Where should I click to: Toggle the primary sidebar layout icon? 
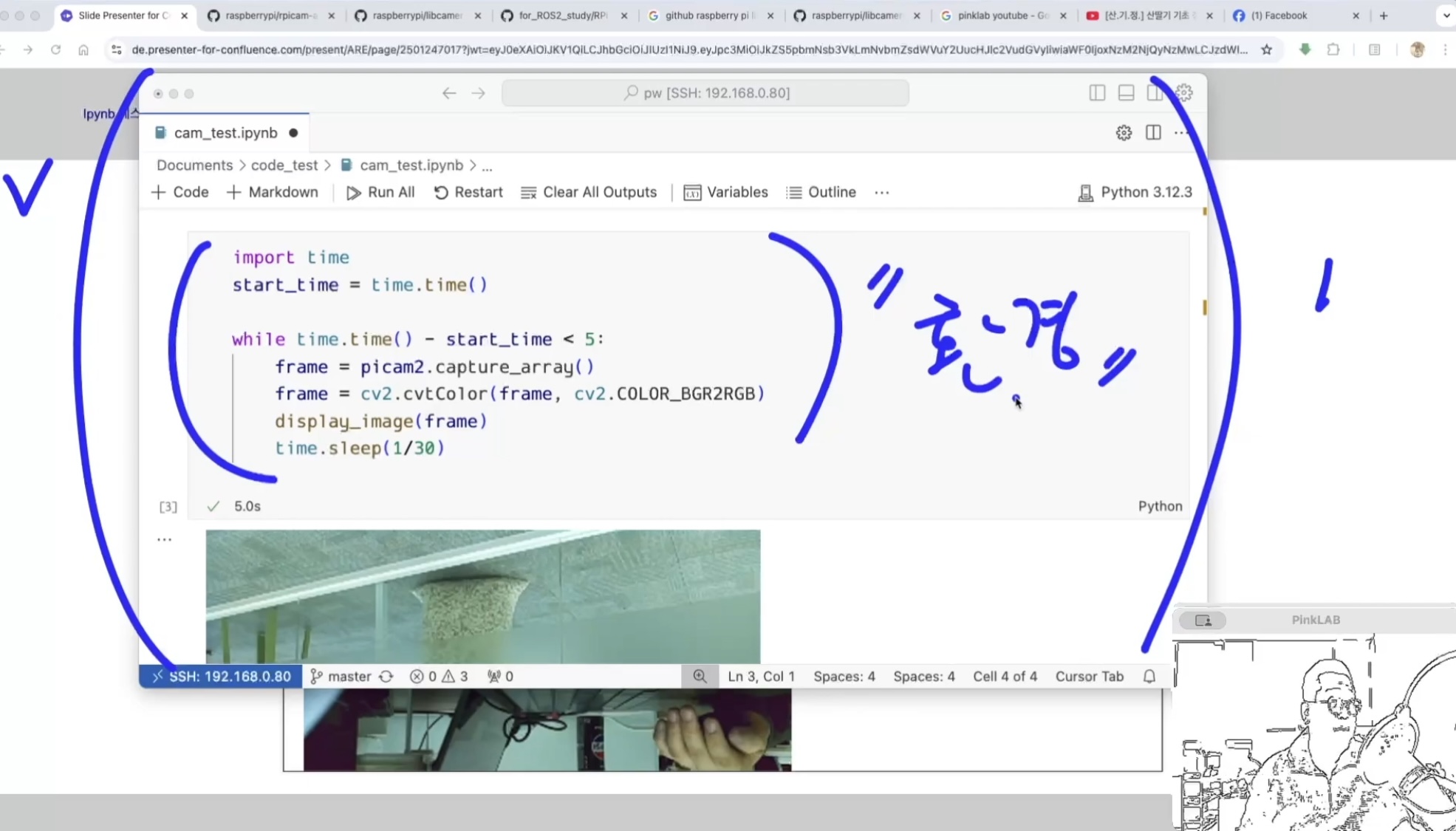tap(1097, 93)
